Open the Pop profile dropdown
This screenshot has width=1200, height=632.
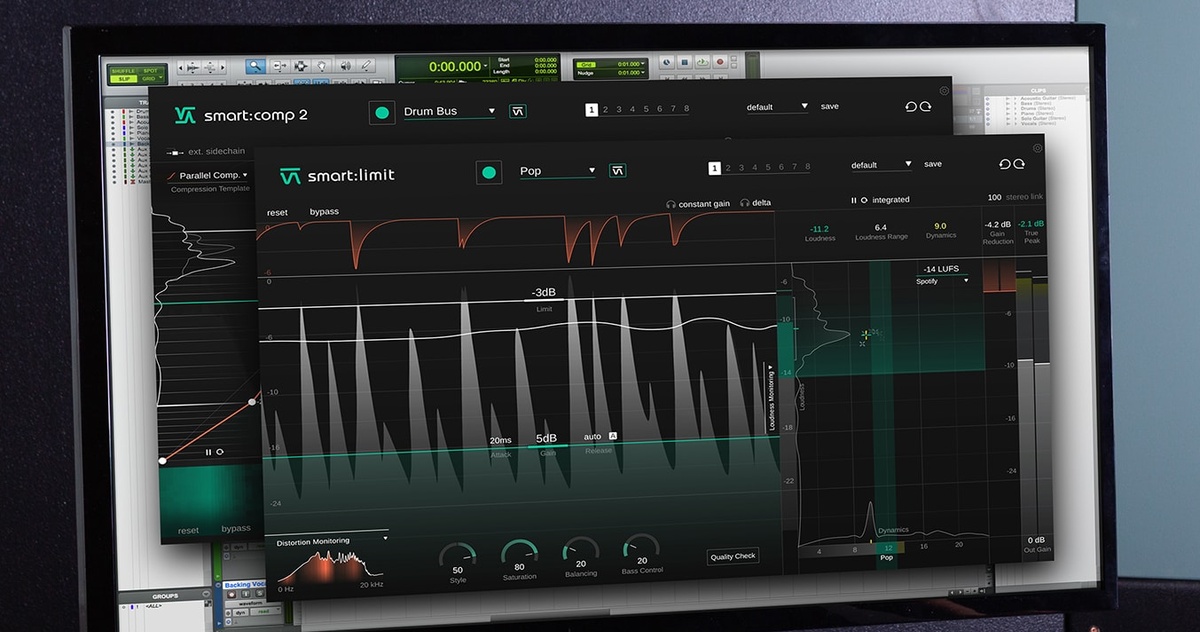point(557,171)
